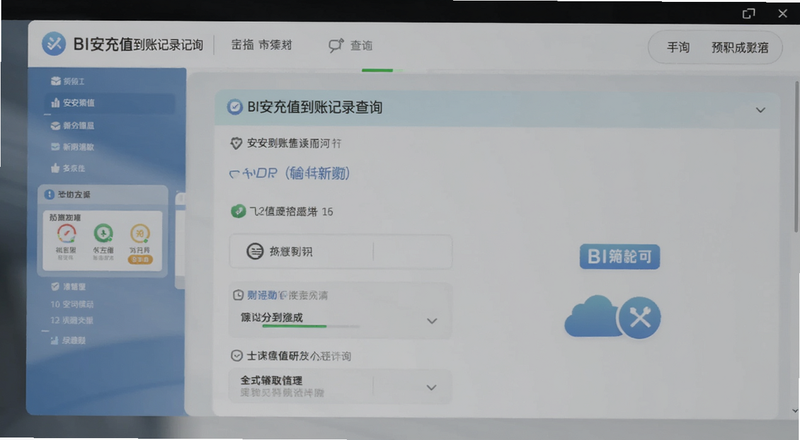Open the bottom sidebar item with chart icon
Viewport: 800px width, 440px height.
click(x=68, y=340)
